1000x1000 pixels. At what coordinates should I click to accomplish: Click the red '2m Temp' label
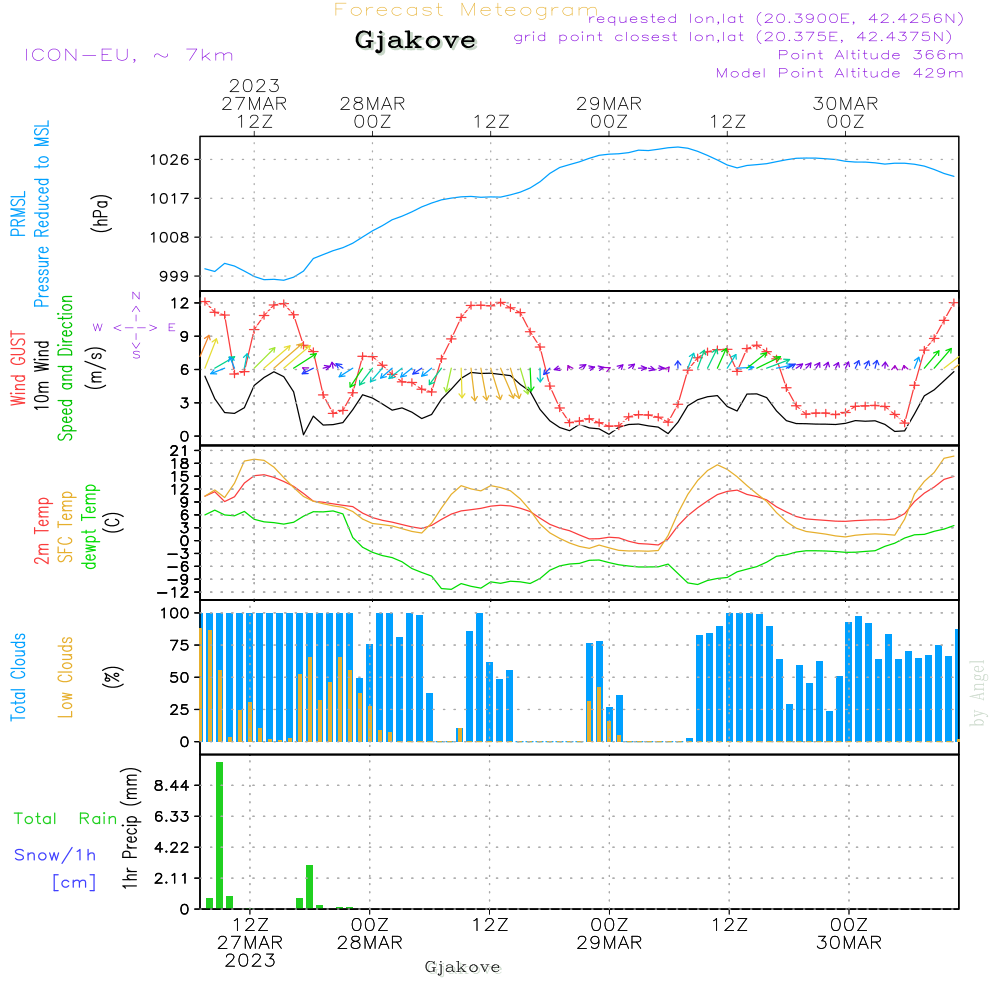[41, 531]
